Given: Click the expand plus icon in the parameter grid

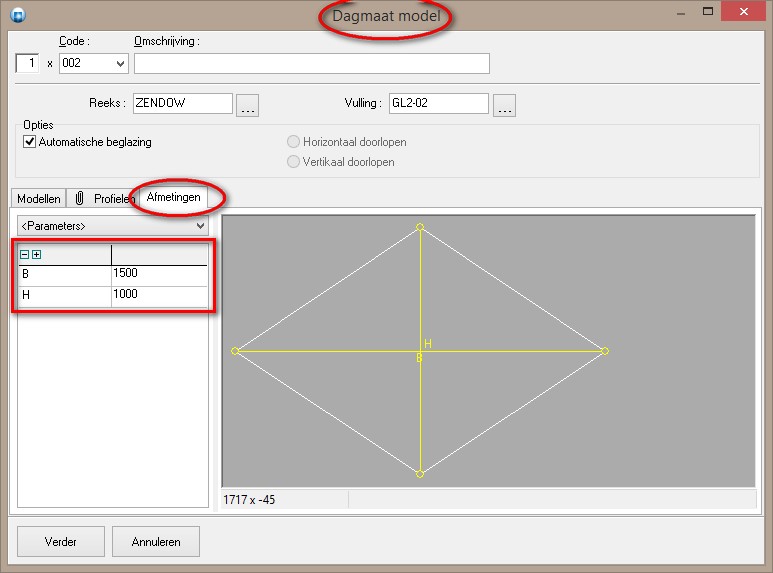Looking at the screenshot, I should 36,254.
